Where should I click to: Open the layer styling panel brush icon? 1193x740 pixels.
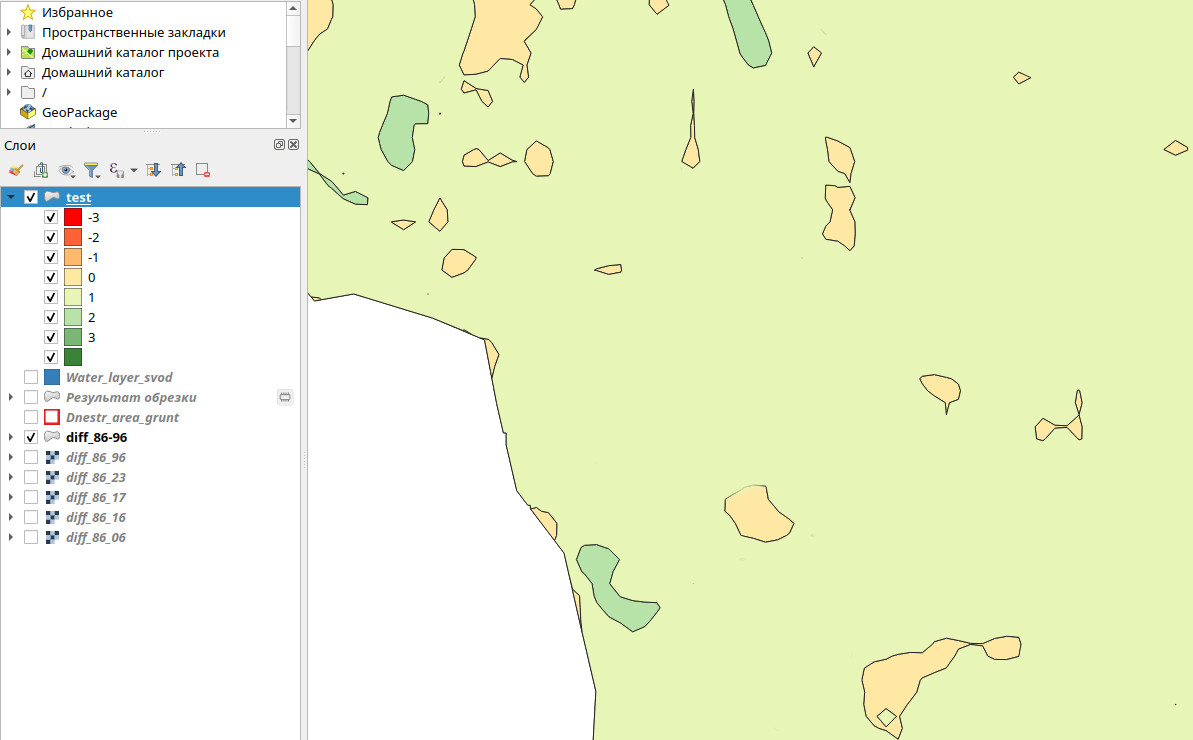16,170
